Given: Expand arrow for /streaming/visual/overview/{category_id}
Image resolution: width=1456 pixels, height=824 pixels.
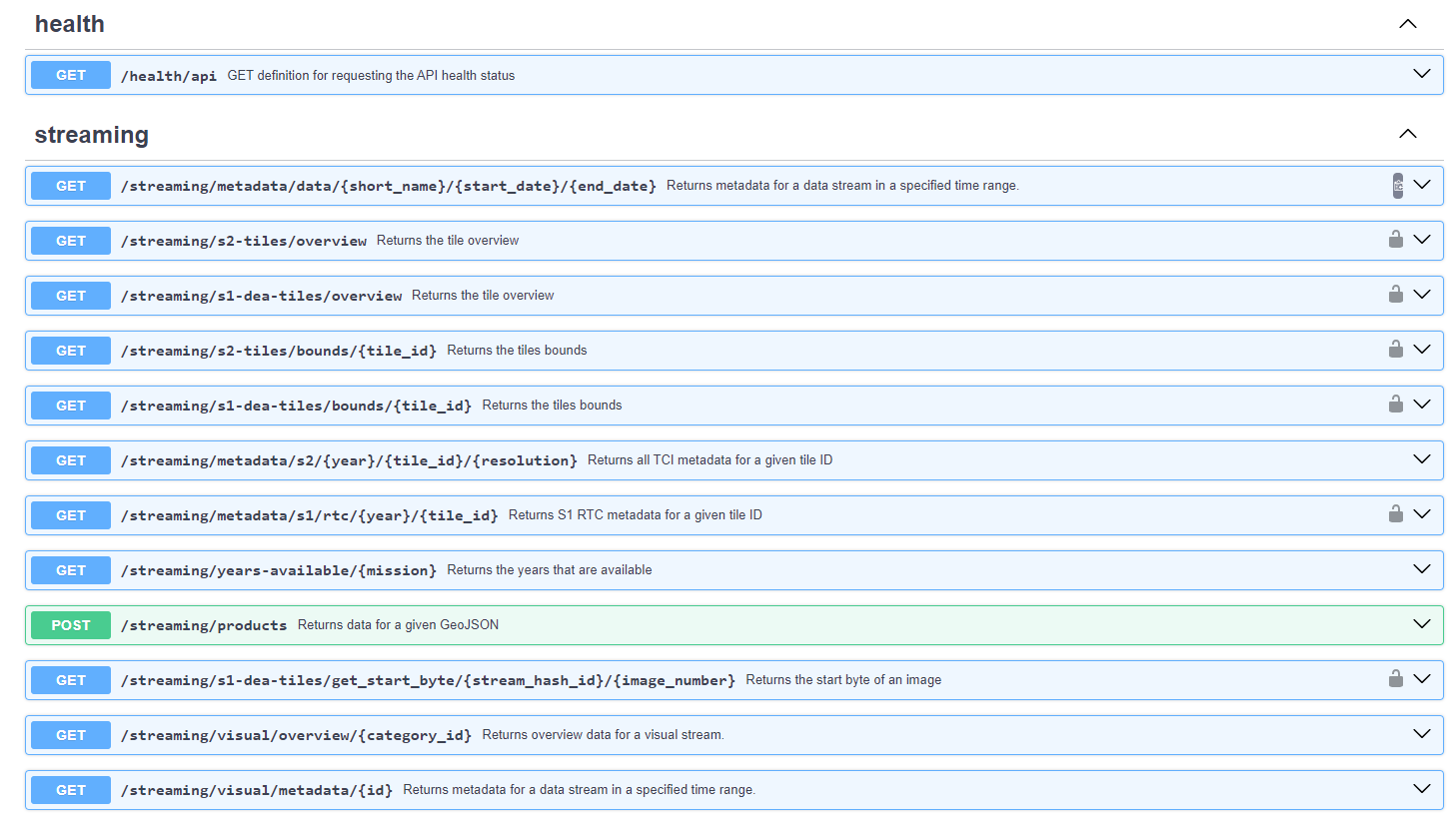Looking at the screenshot, I should click(x=1422, y=734).
